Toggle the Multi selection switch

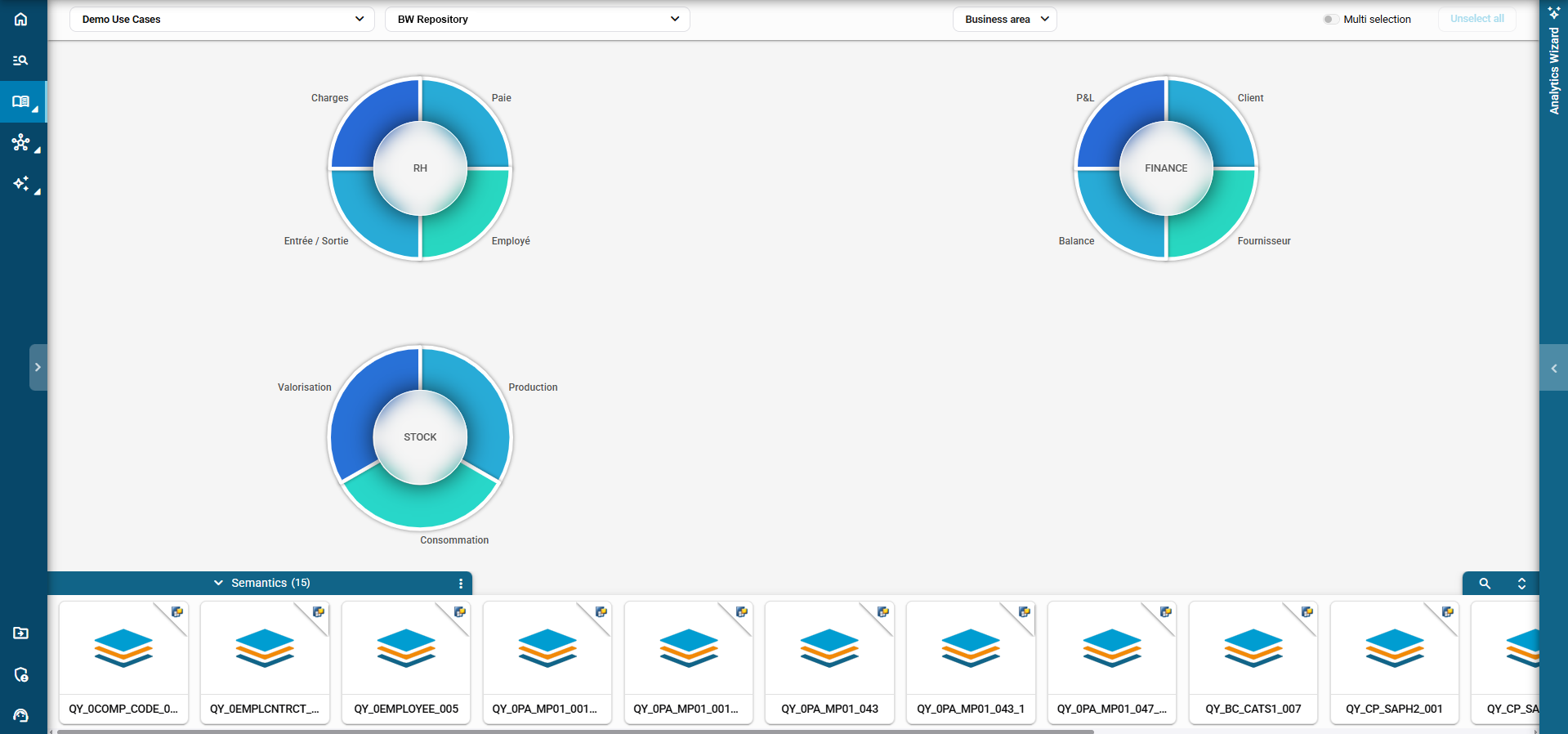(1329, 20)
